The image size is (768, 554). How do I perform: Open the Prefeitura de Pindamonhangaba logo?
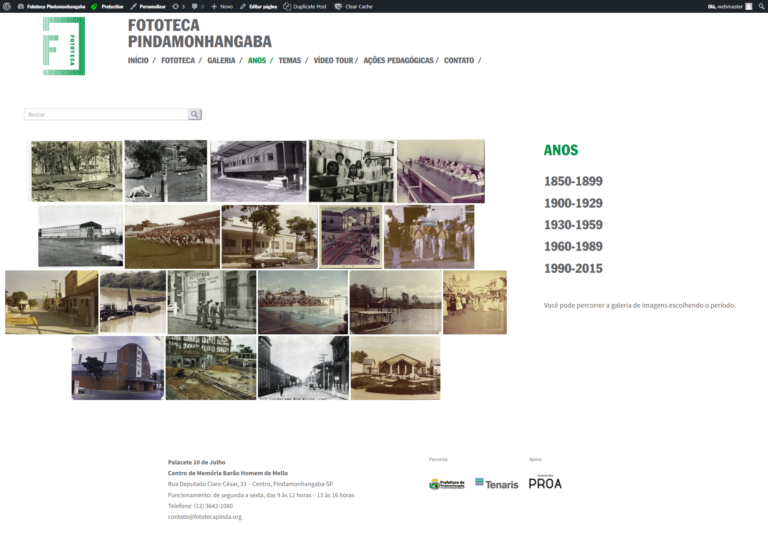447,484
